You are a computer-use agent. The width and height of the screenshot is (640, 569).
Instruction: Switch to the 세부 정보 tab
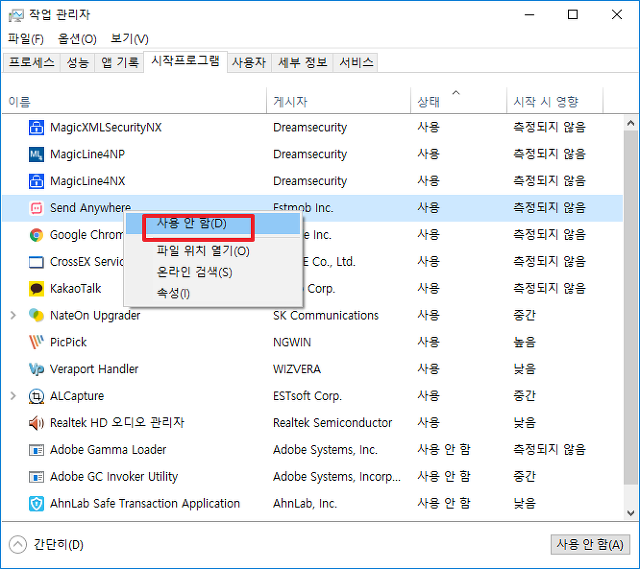pyautogui.click(x=302, y=62)
